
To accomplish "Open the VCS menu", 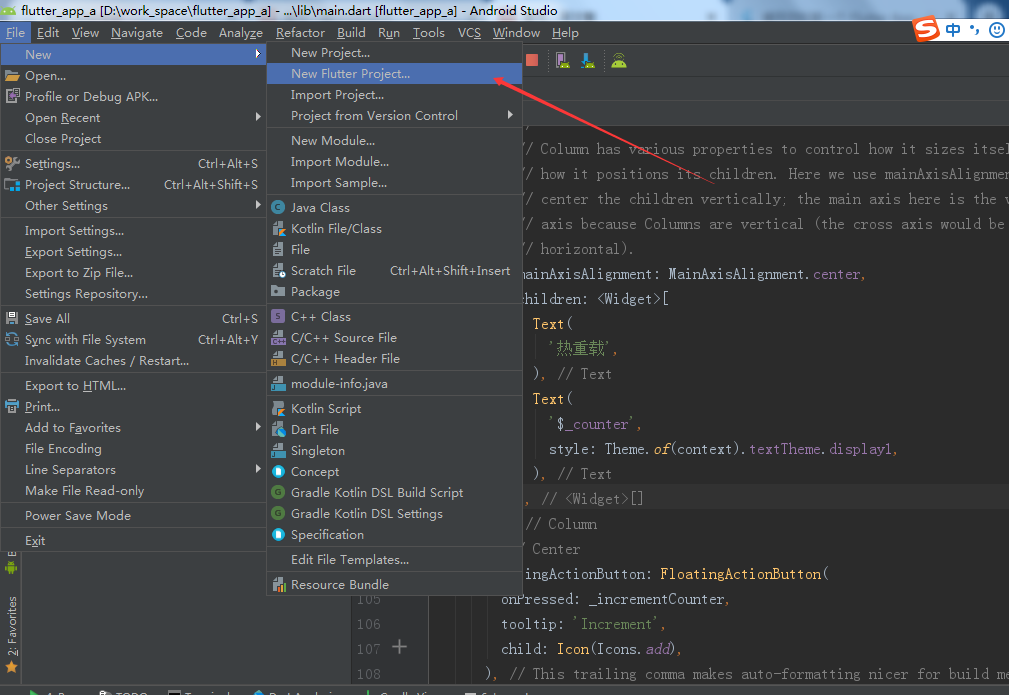I will click(x=469, y=33).
